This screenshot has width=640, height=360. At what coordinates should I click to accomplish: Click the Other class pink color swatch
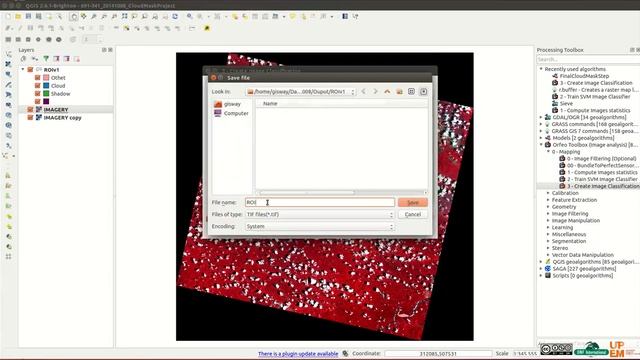[46, 78]
